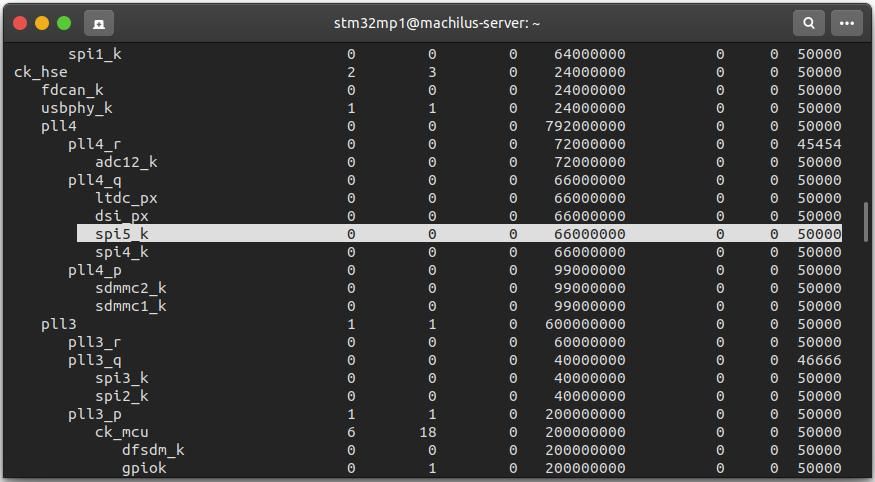Click the sdmmc2_k entry
Viewport: 875px width, 482px height.
click(x=131, y=288)
